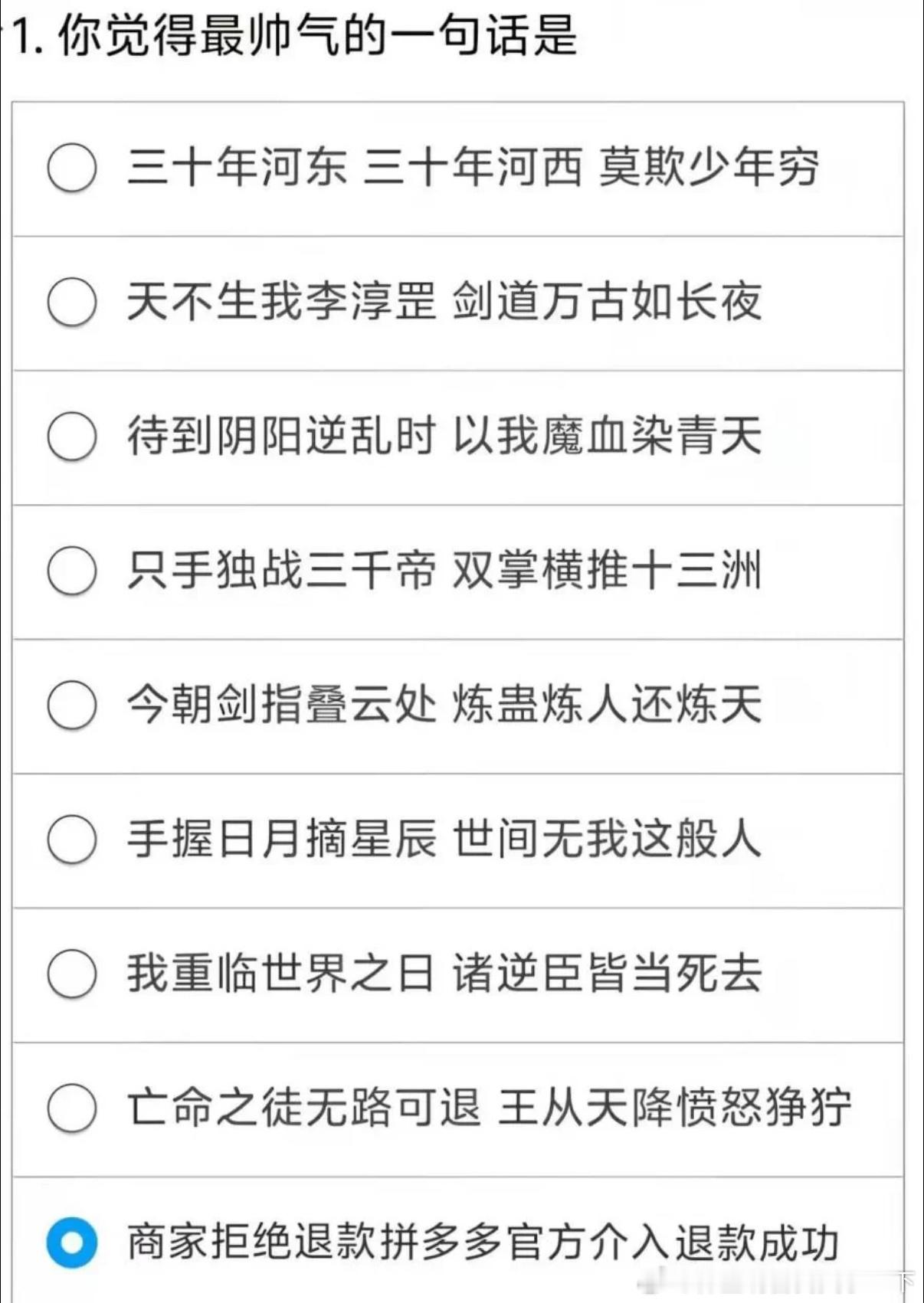Click the option text 剑道万古如长夜
The width and height of the screenshot is (924, 1303).
(607, 302)
